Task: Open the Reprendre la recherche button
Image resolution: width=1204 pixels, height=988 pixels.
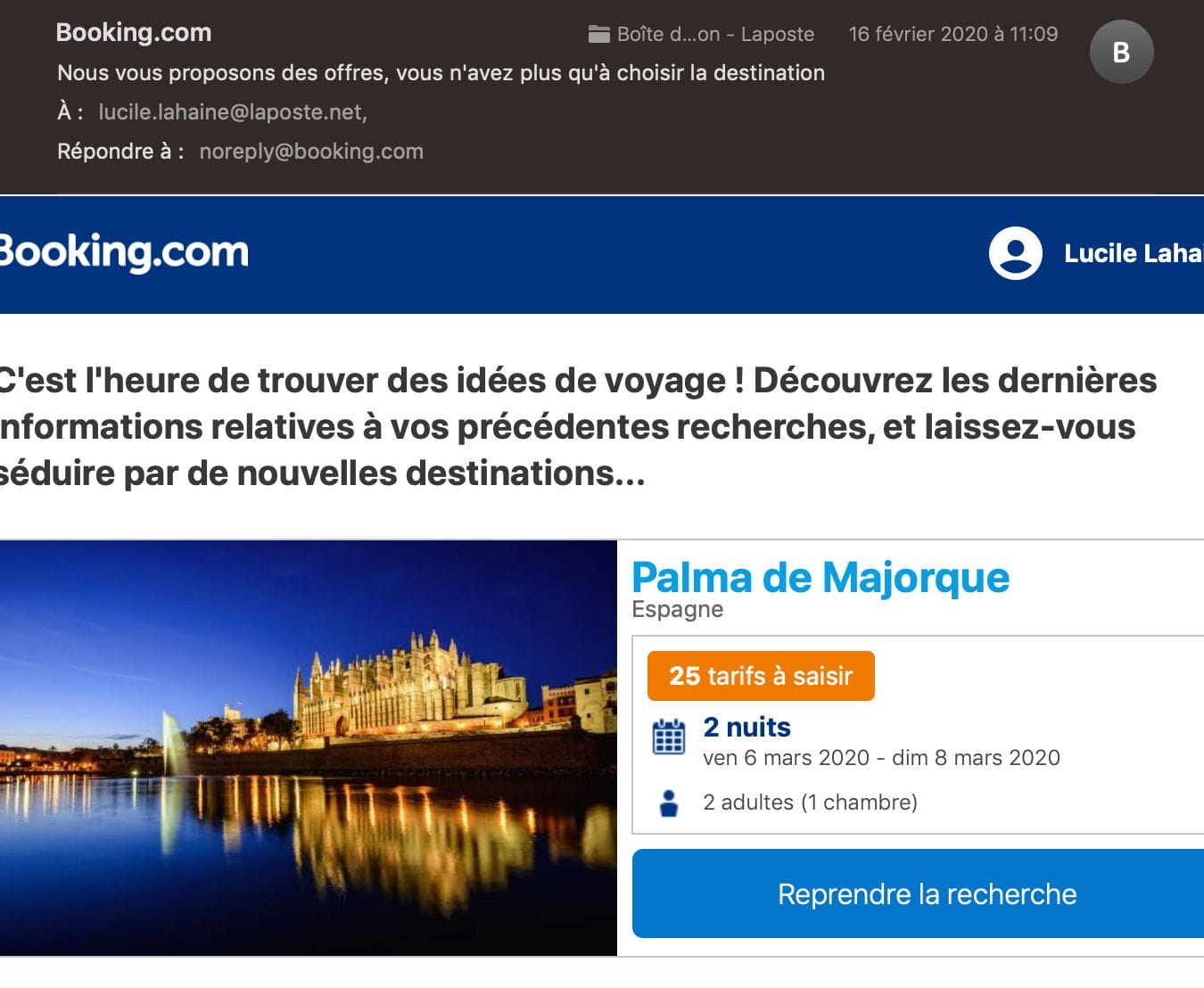Action: coord(919,893)
